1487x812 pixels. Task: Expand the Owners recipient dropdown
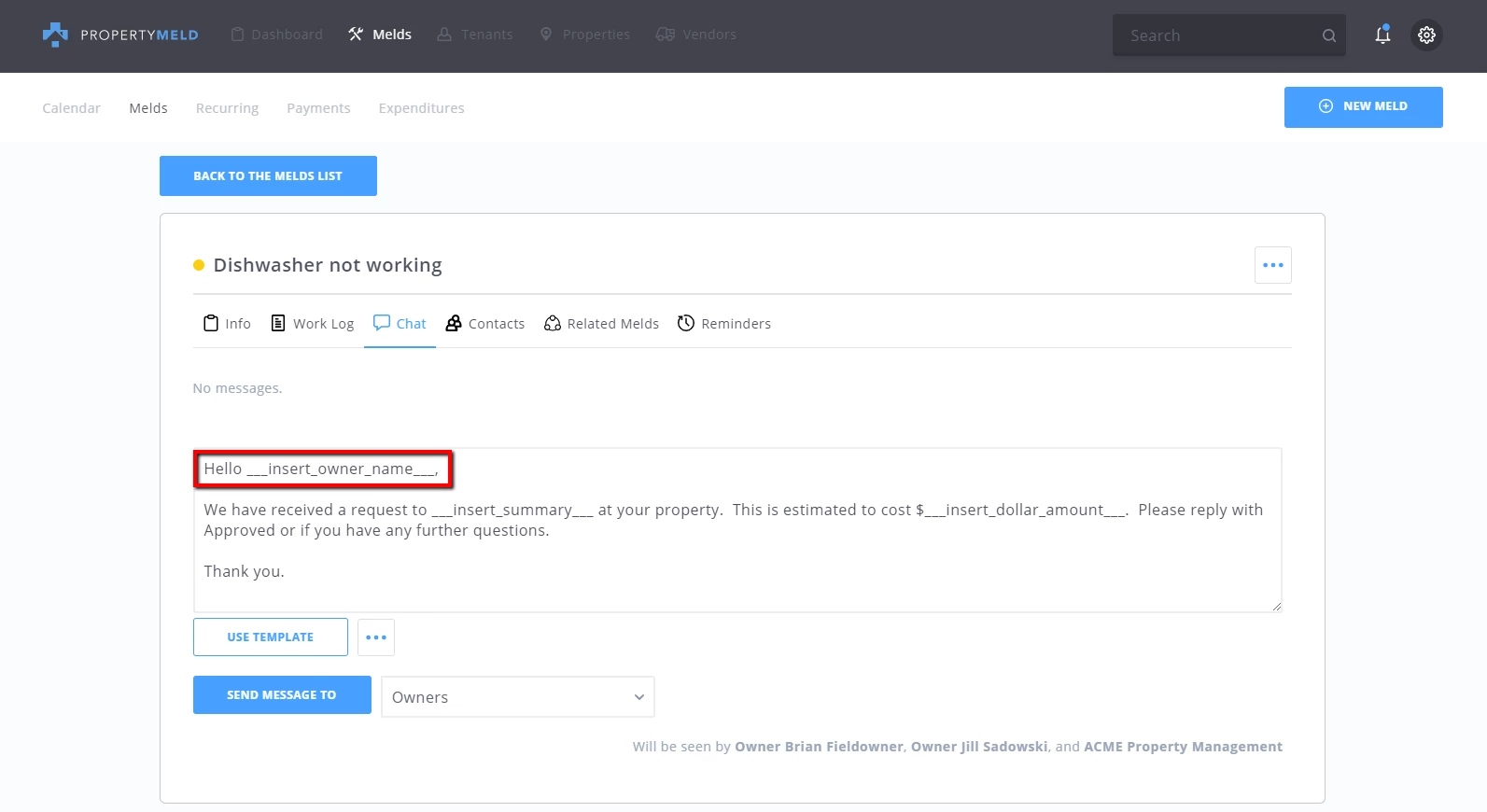click(518, 697)
